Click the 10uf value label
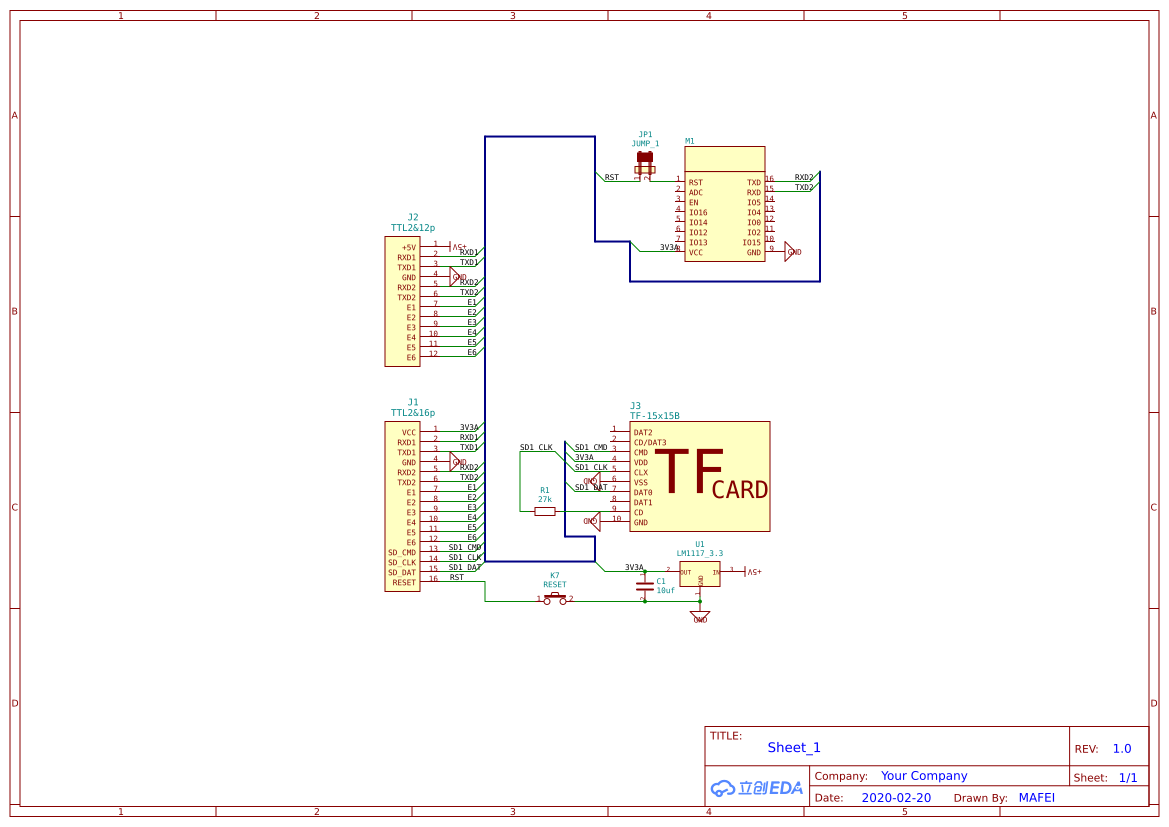The width and height of the screenshot is (1169, 827). (x=665, y=591)
